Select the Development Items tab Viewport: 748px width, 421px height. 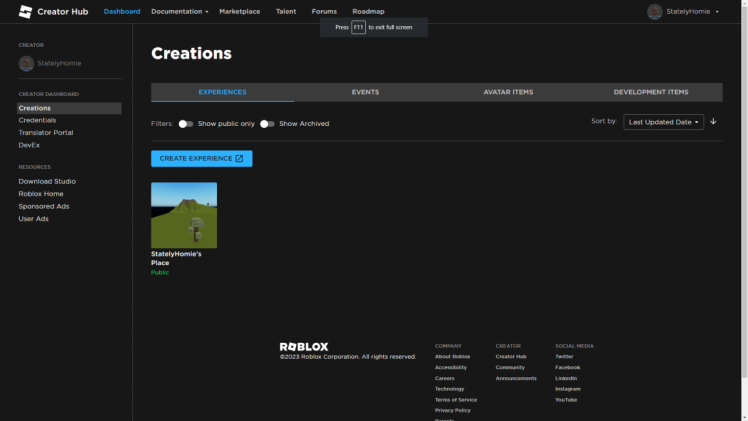coord(651,92)
